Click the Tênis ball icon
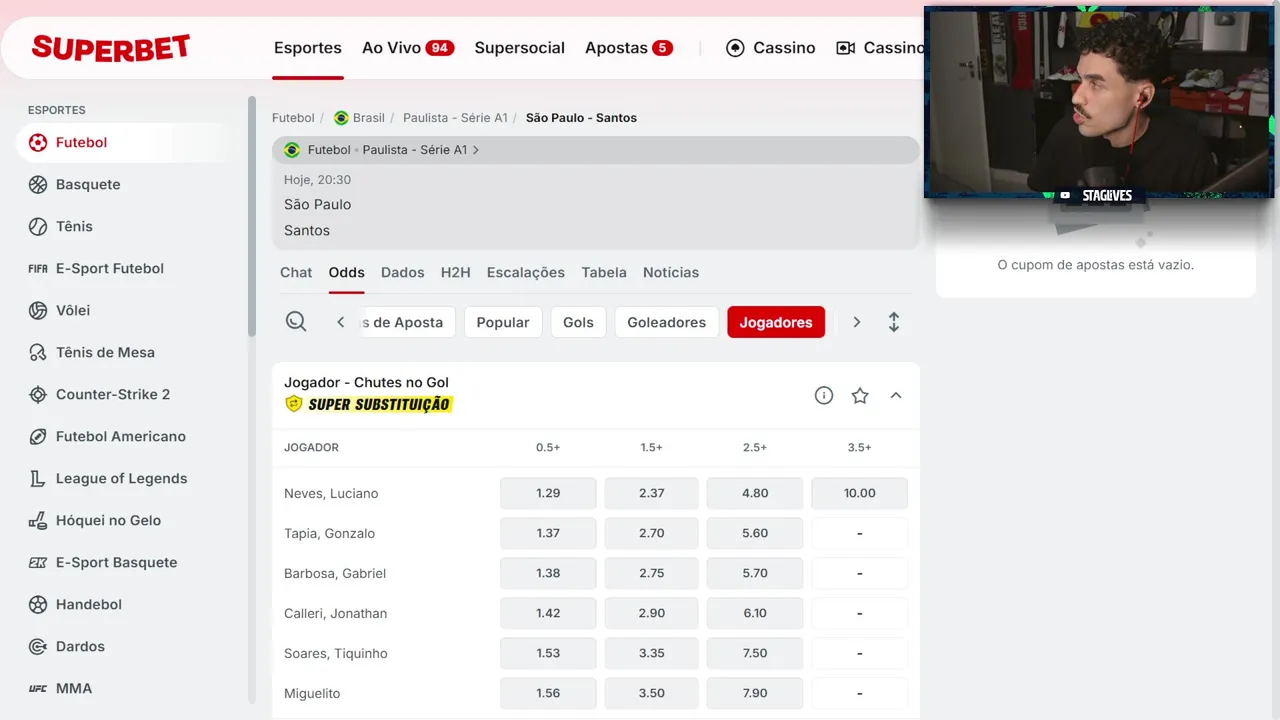Screen dimensions: 1280x720 [38, 227]
